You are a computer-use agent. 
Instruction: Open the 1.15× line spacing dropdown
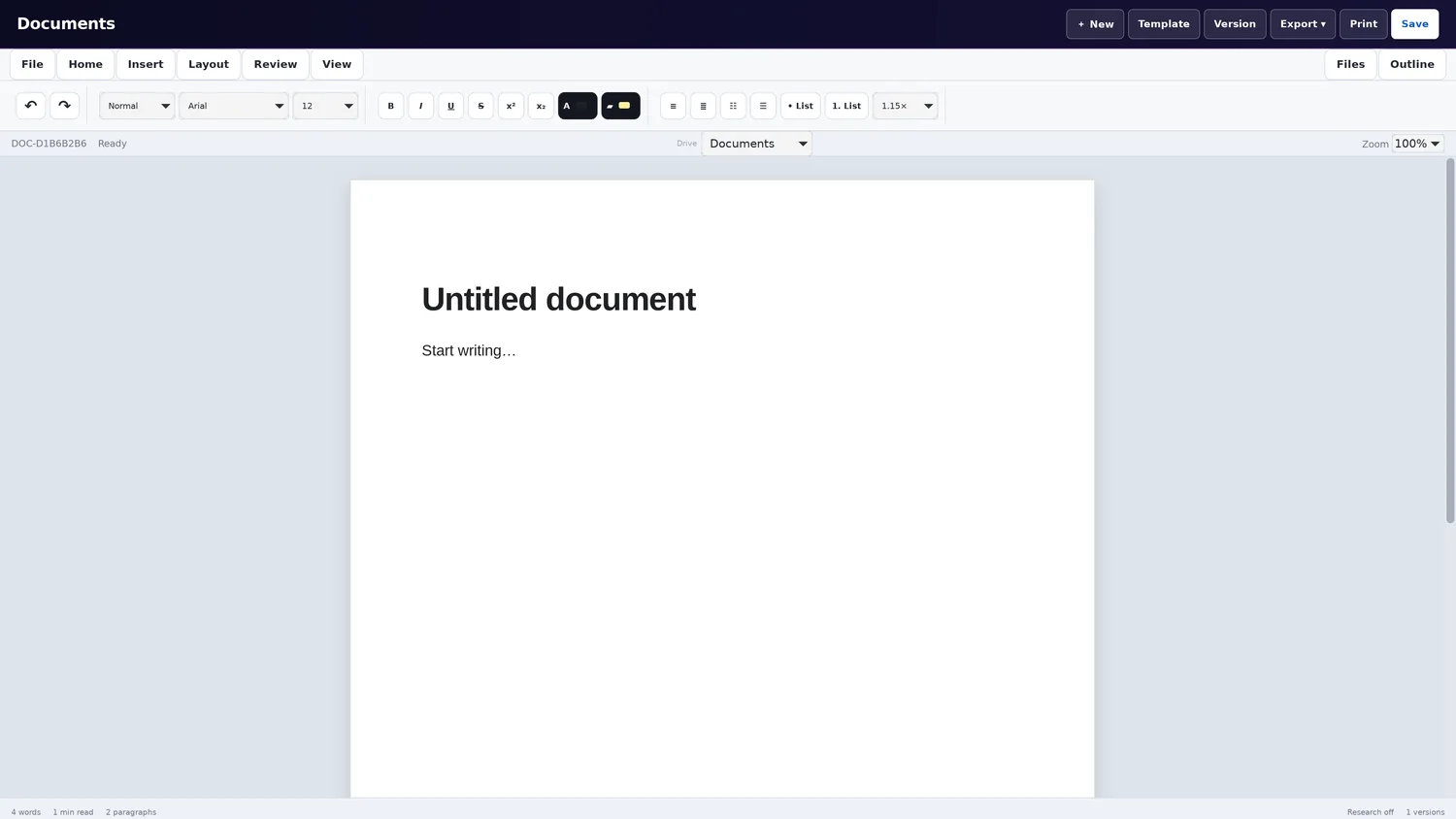905,106
